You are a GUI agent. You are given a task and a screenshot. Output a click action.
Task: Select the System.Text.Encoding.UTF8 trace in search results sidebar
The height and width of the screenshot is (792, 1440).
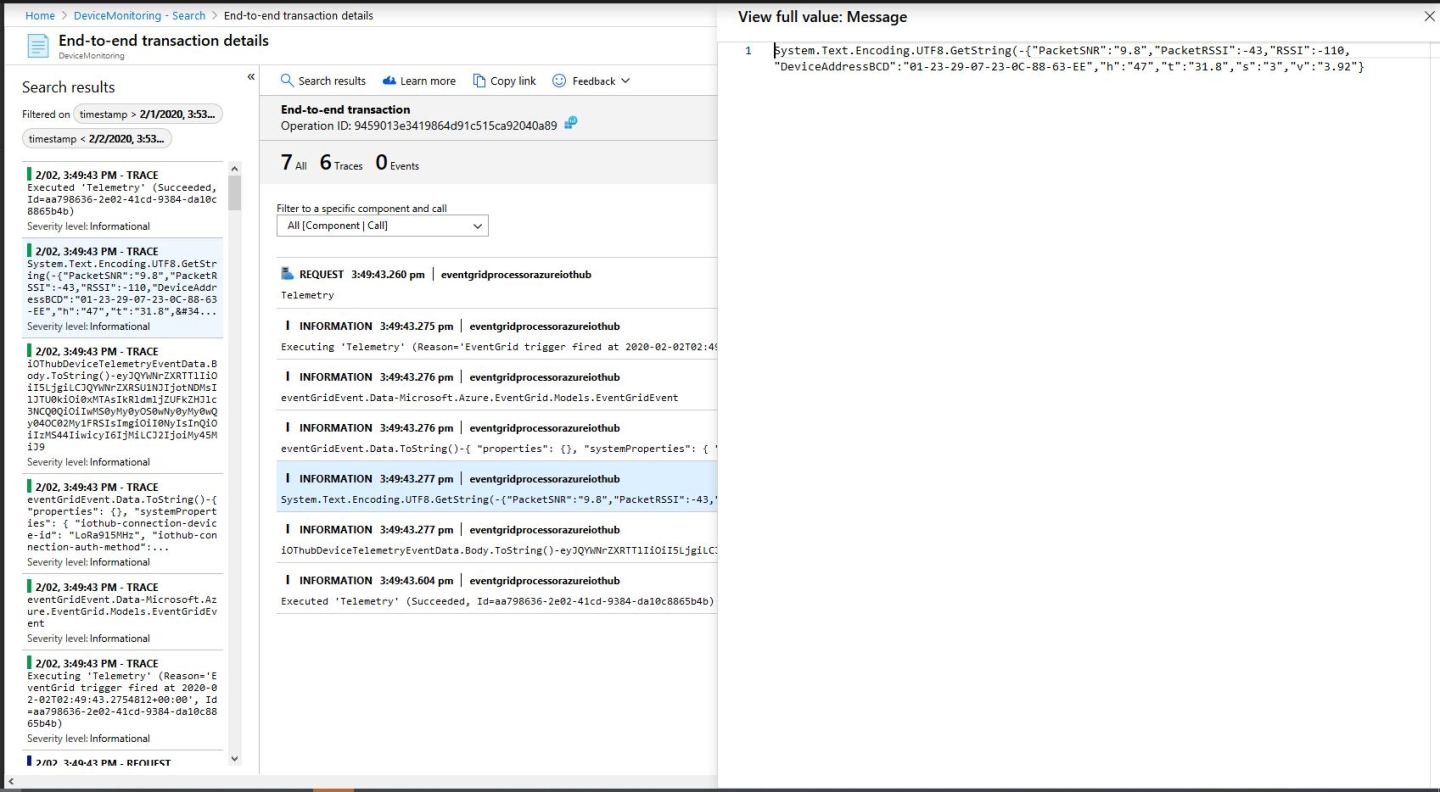click(123, 288)
